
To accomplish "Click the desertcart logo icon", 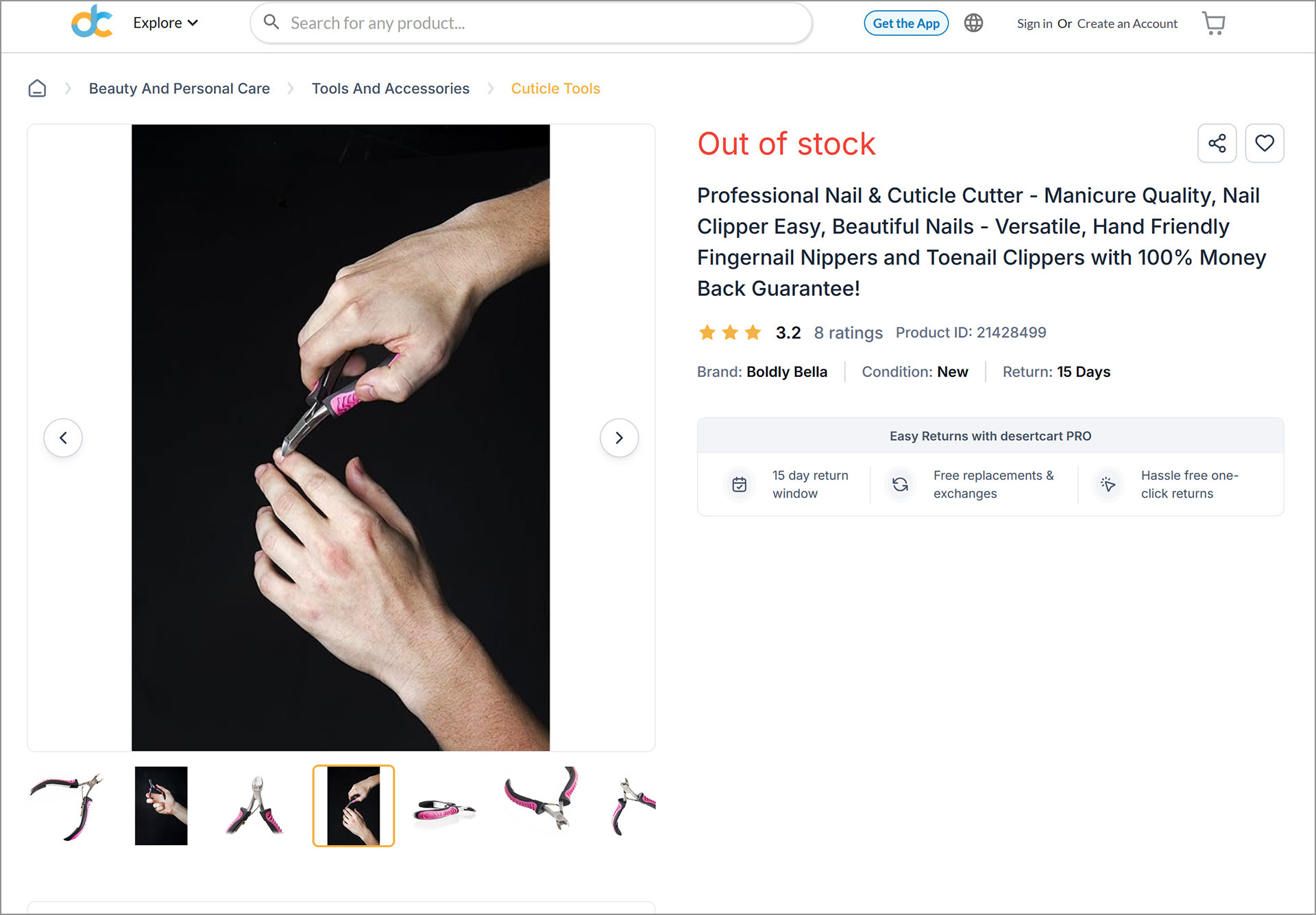I will tap(92, 23).
